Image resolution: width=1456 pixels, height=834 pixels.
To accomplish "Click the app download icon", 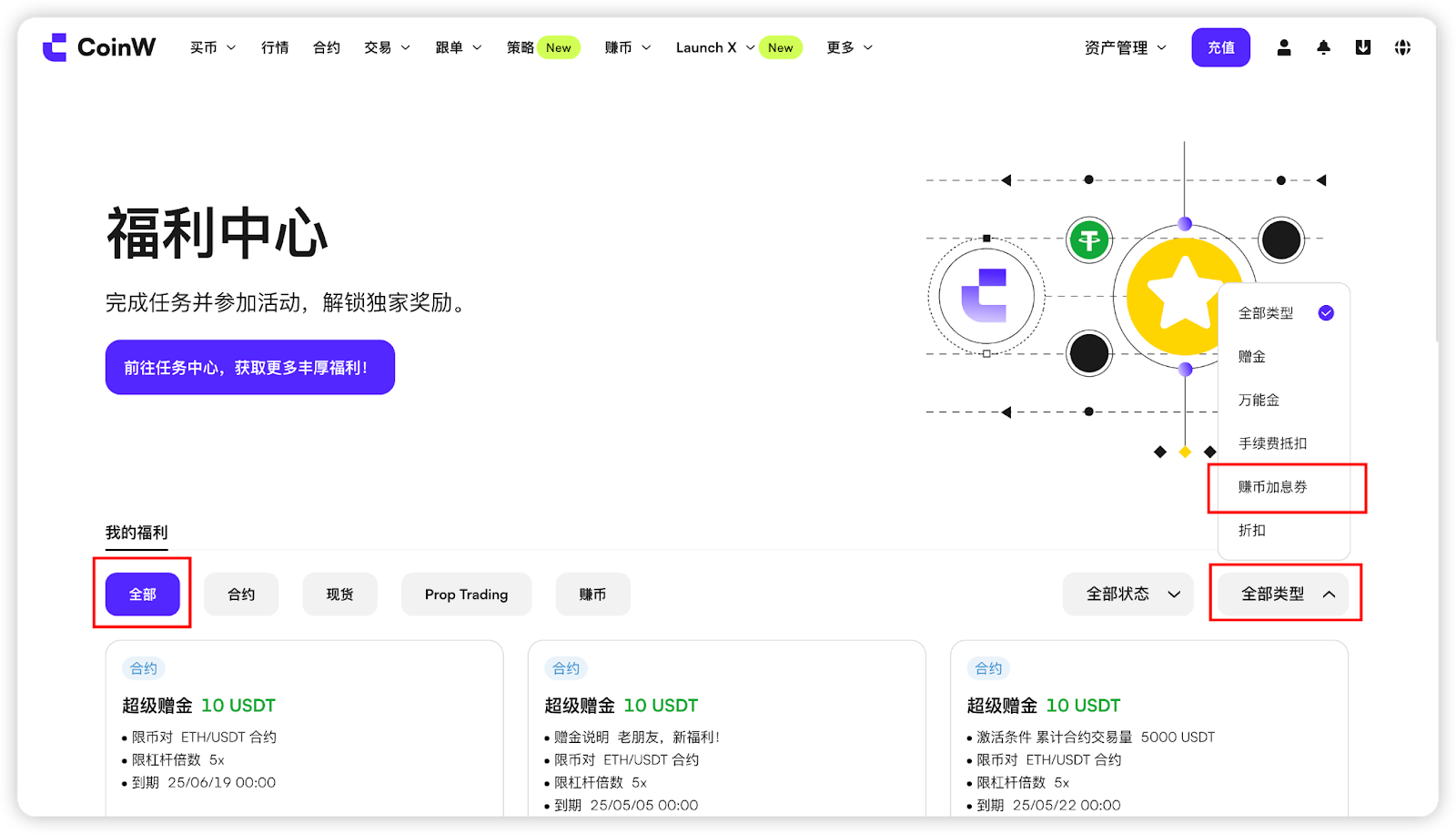I will pos(1363,47).
